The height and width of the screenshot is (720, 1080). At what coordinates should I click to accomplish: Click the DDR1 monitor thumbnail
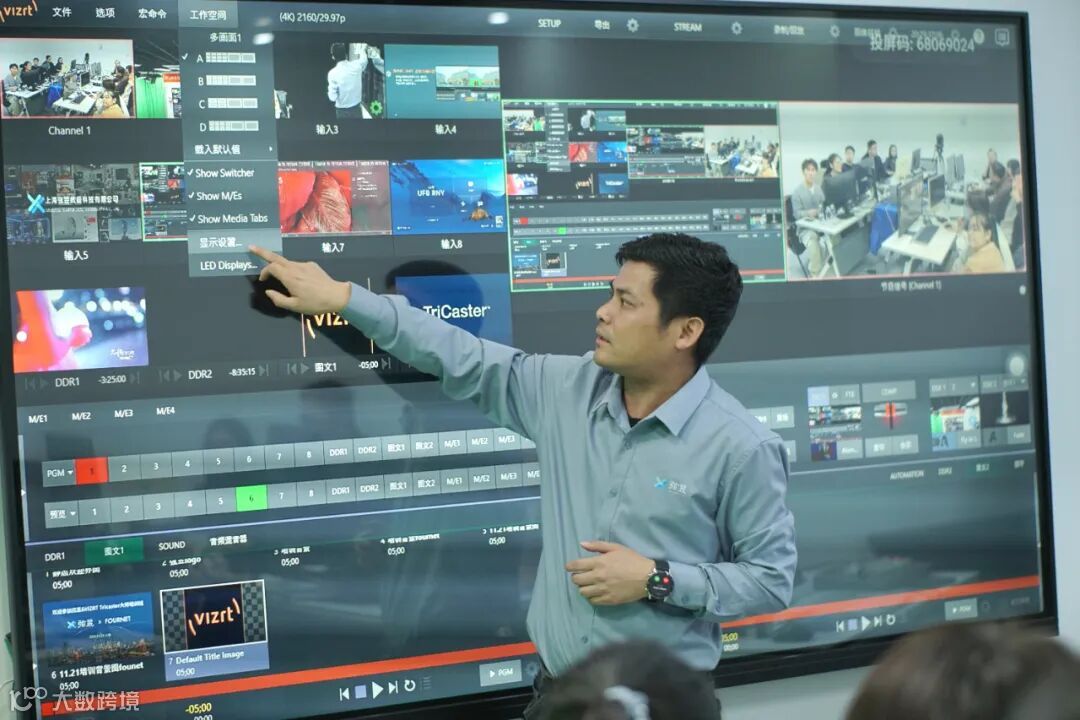(x=81, y=329)
